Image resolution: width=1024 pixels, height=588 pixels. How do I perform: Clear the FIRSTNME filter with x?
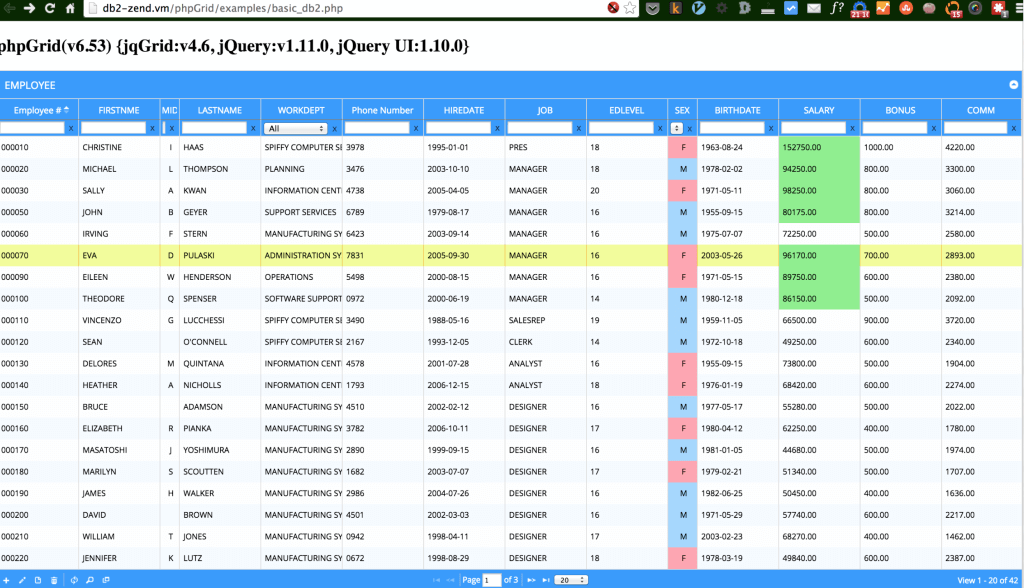click(x=152, y=129)
